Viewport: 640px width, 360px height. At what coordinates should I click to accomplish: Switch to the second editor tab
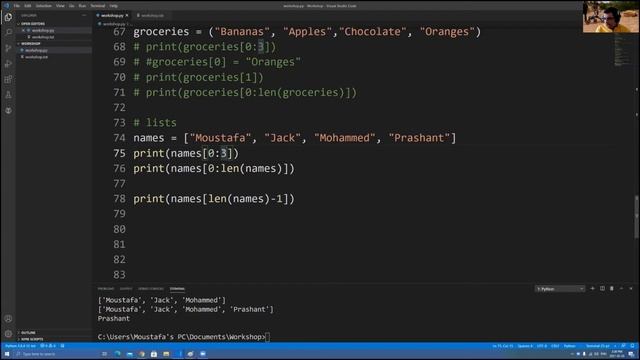click(x=151, y=16)
